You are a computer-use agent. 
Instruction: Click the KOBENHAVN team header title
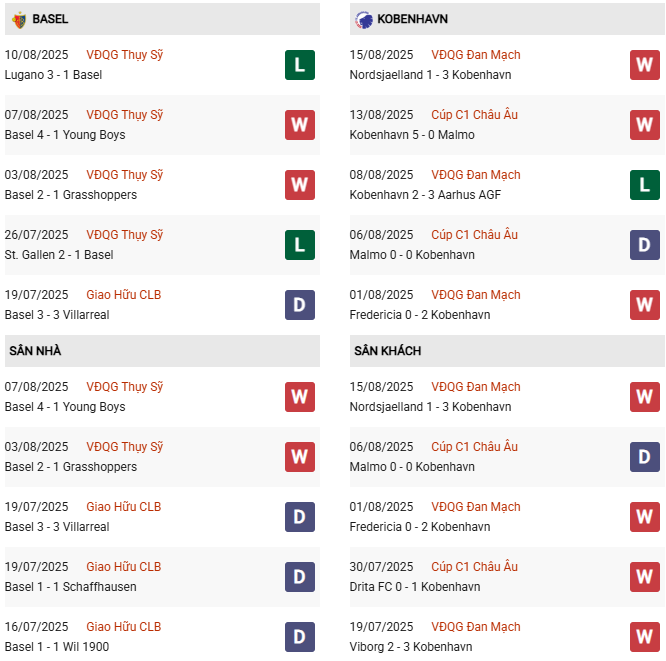click(x=412, y=19)
